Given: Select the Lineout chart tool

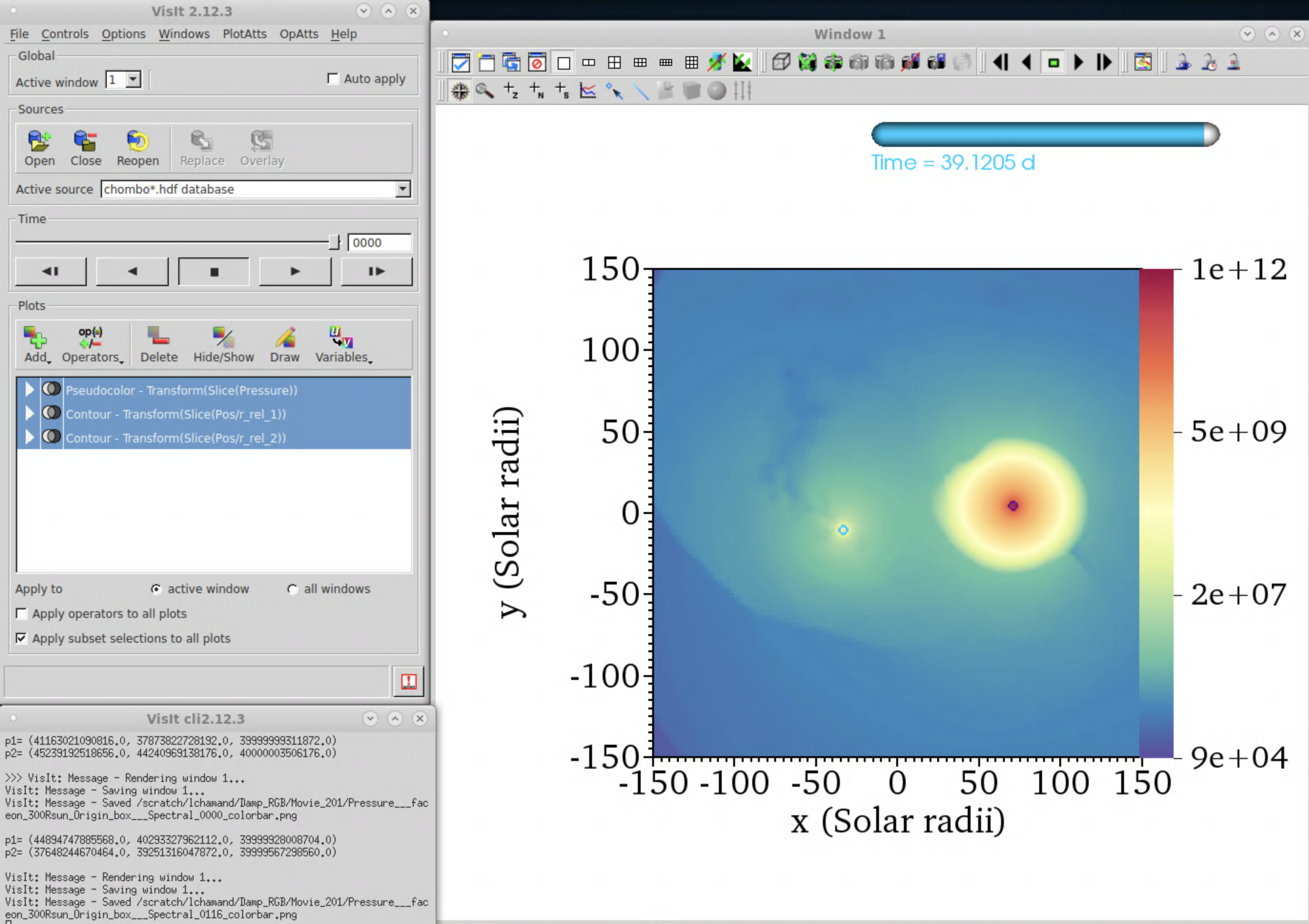Looking at the screenshot, I should tap(588, 91).
